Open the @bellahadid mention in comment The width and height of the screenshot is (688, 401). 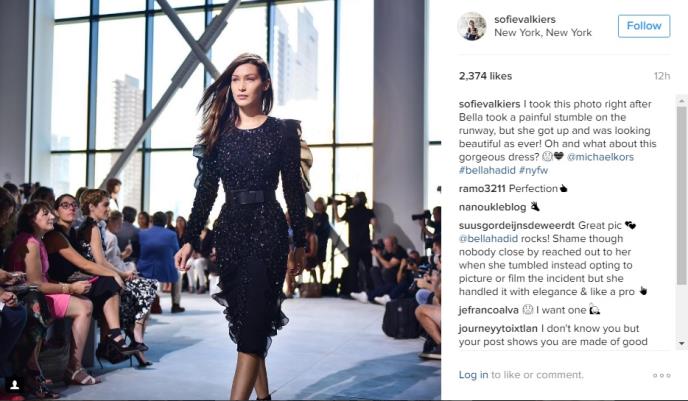488,238
